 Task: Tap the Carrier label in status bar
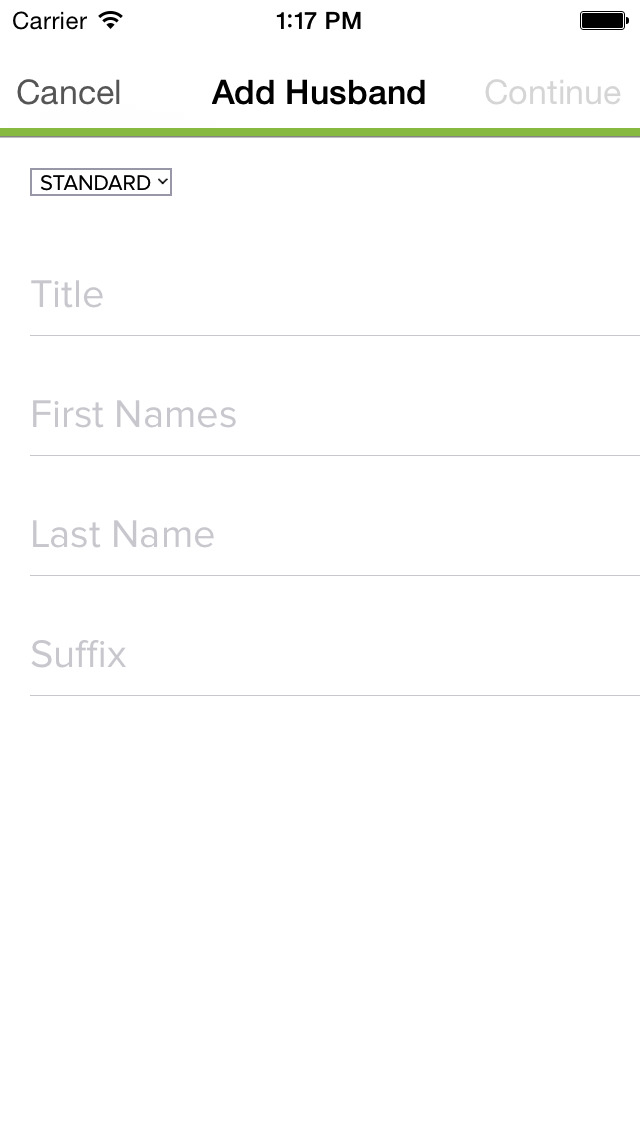tap(49, 21)
